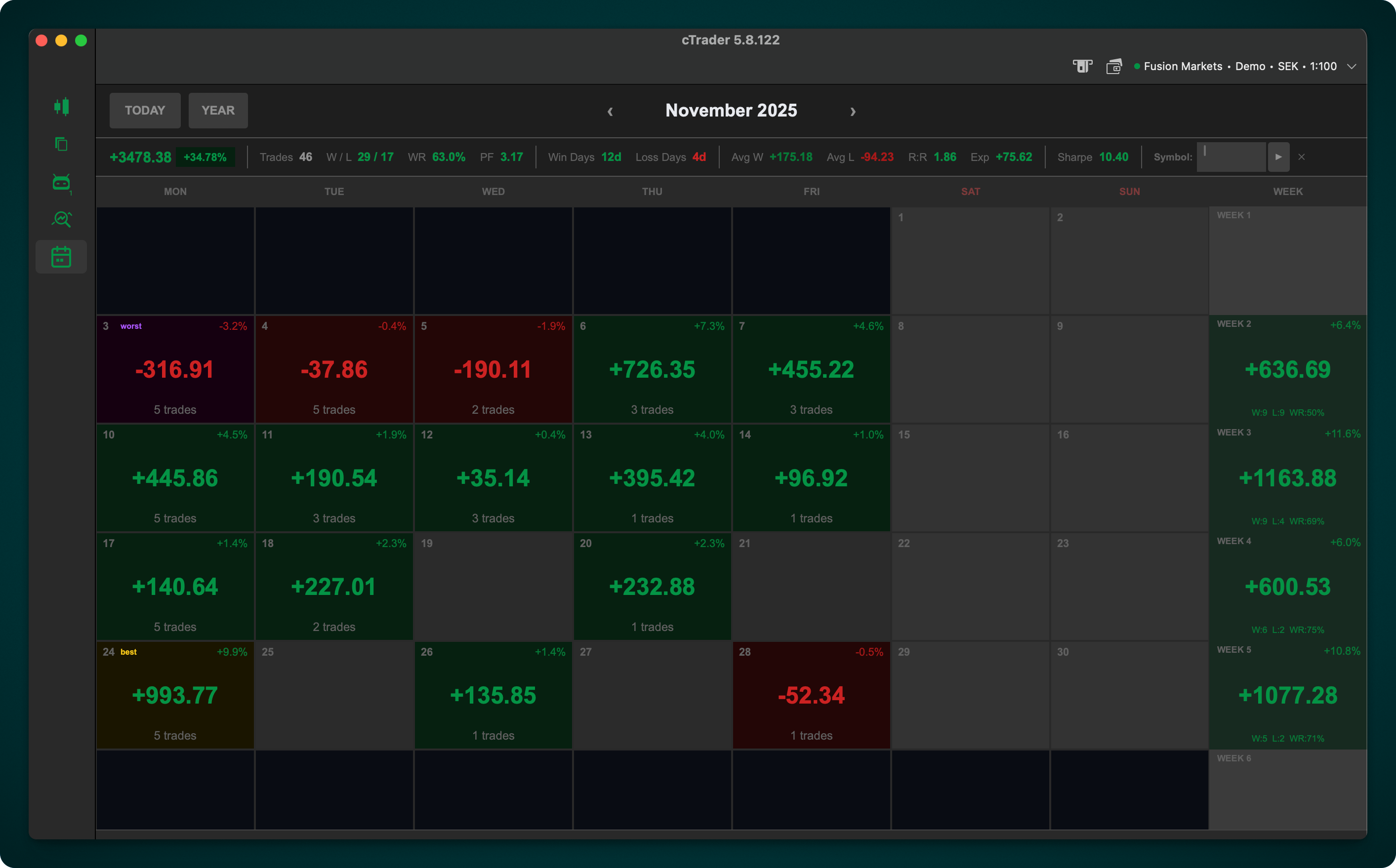
Task: Switch to the TODAY view
Action: click(x=145, y=110)
